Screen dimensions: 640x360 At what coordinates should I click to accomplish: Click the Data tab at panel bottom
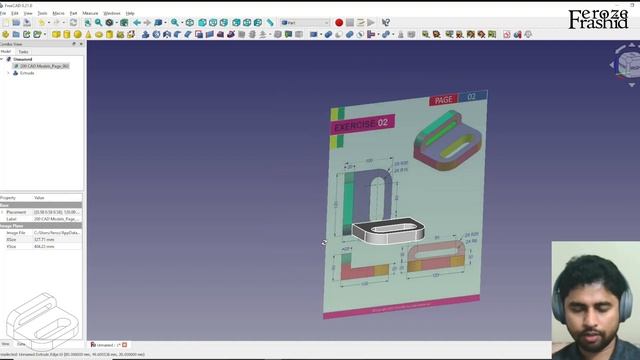[x=21, y=344]
